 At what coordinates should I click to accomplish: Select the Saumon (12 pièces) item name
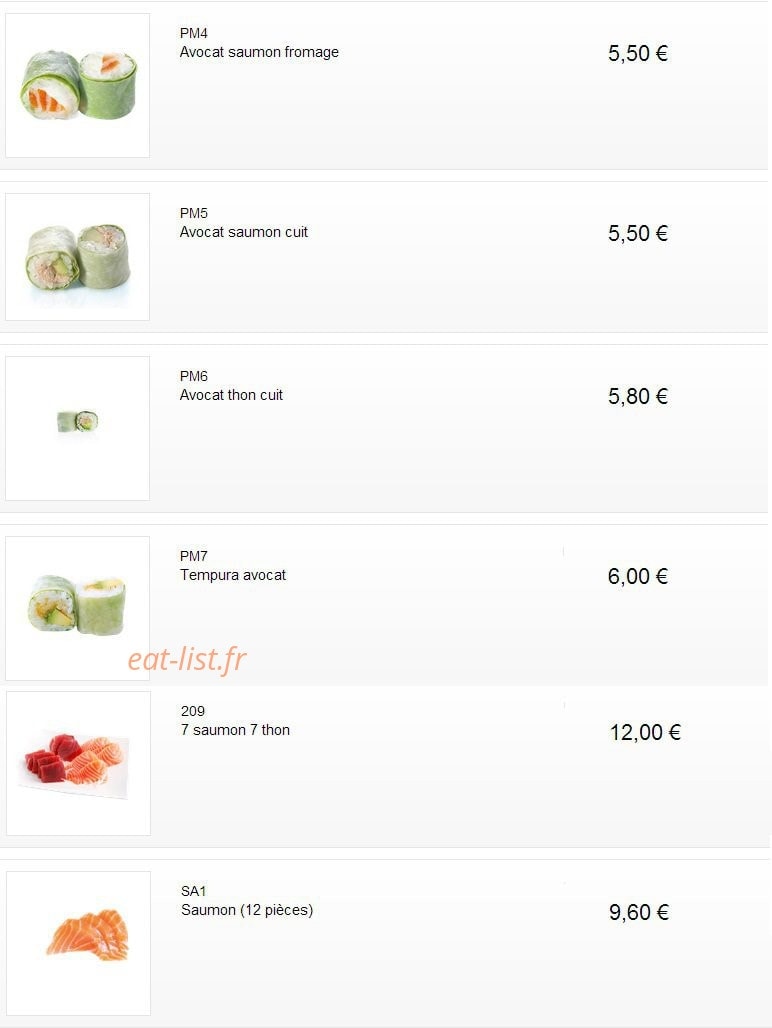coord(247,910)
